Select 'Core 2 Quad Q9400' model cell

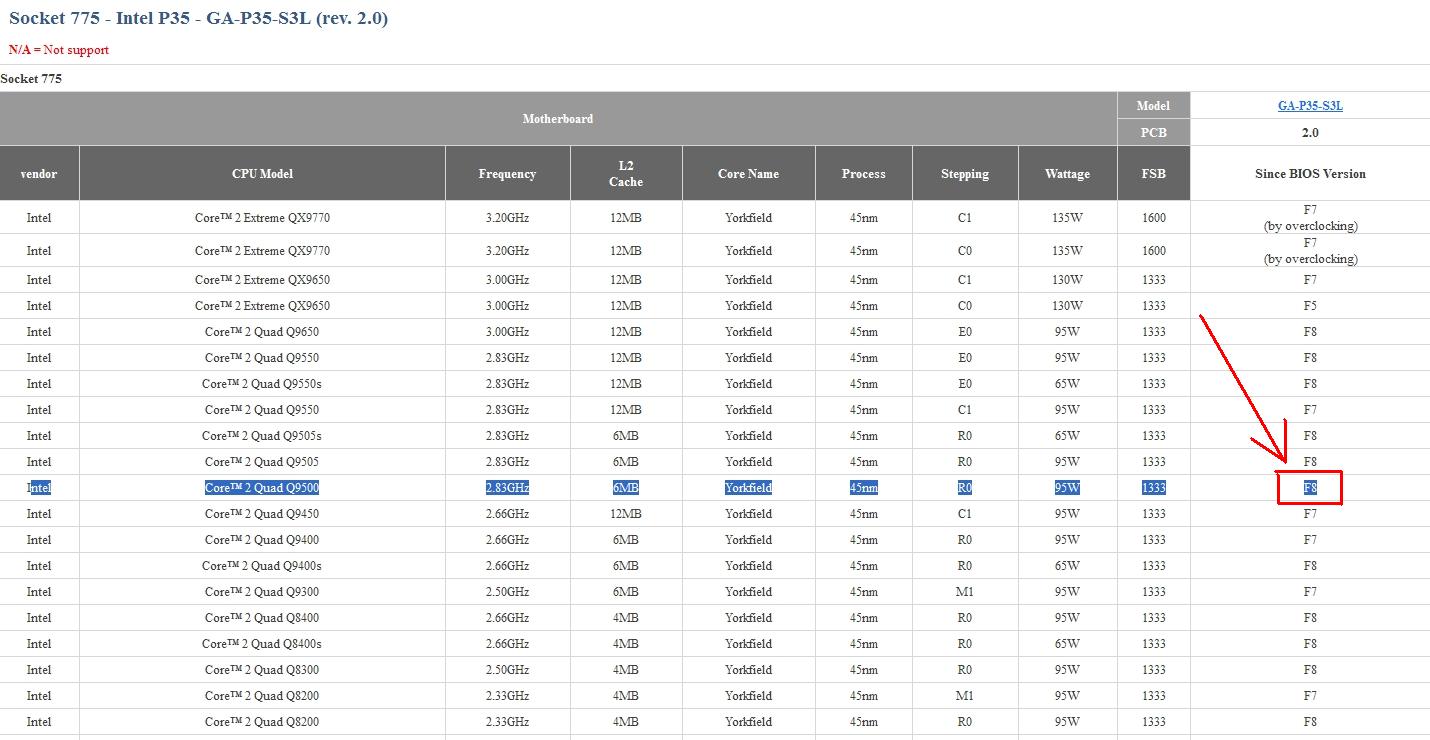[262, 540]
